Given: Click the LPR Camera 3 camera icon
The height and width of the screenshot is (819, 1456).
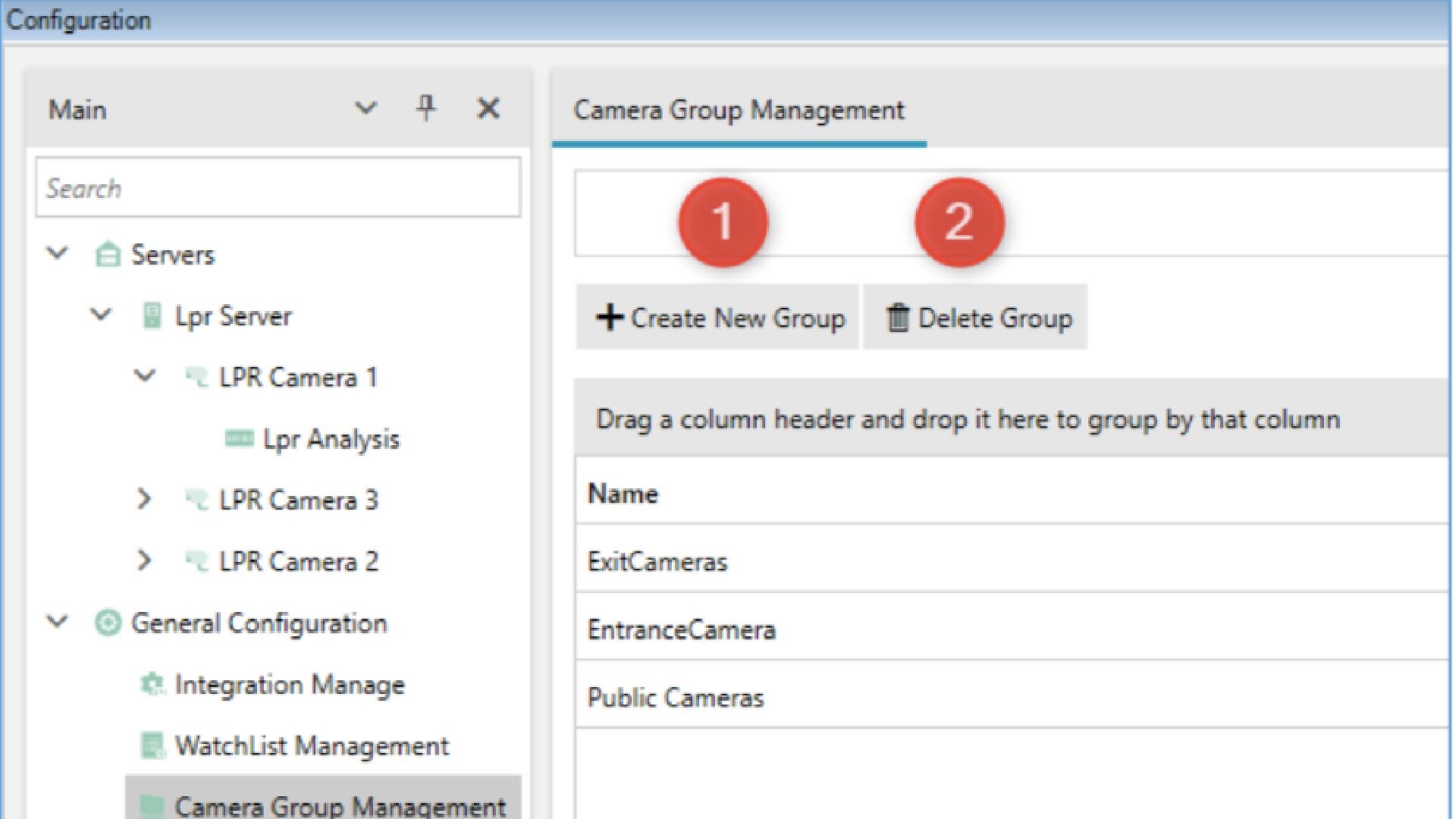Looking at the screenshot, I should [196, 500].
